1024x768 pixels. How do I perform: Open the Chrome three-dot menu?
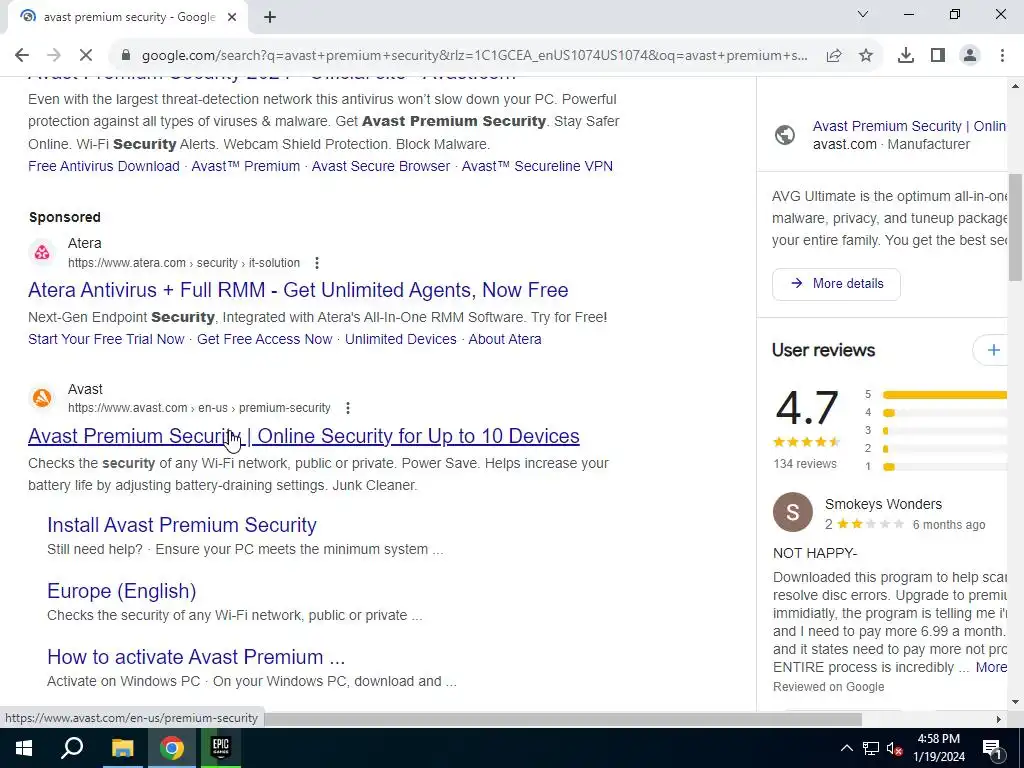[x=1002, y=56]
